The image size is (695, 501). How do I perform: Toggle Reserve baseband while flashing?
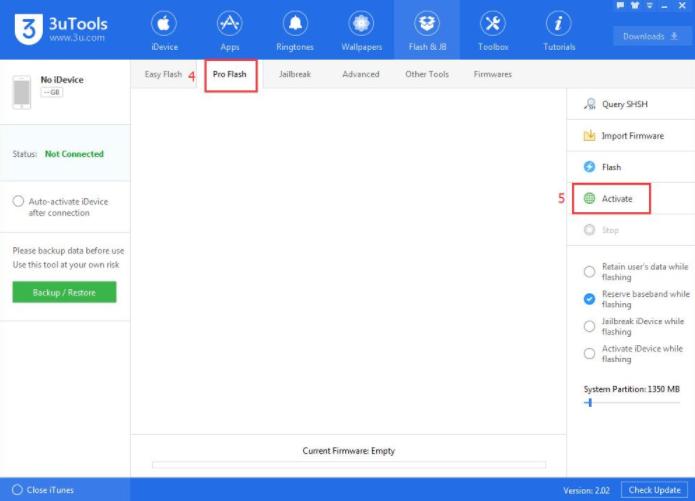589,299
